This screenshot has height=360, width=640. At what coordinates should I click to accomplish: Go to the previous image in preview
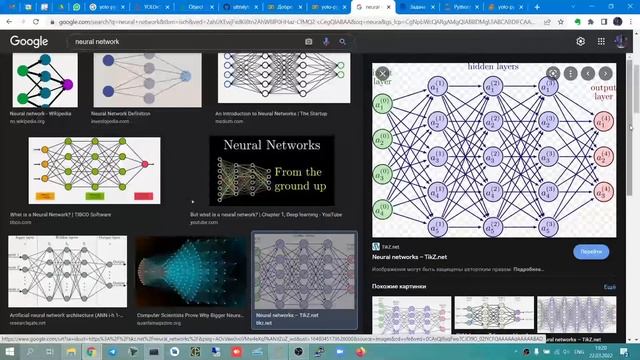tap(588, 73)
